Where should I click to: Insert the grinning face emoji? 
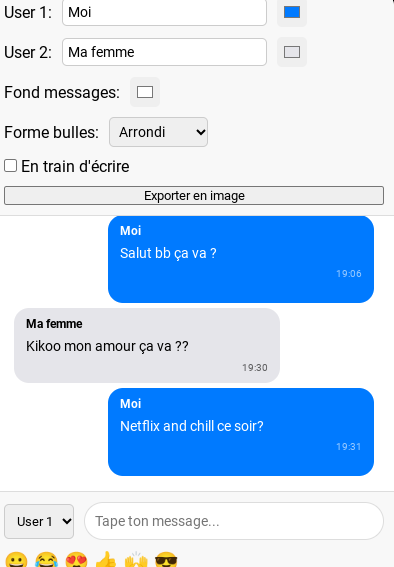[17, 560]
